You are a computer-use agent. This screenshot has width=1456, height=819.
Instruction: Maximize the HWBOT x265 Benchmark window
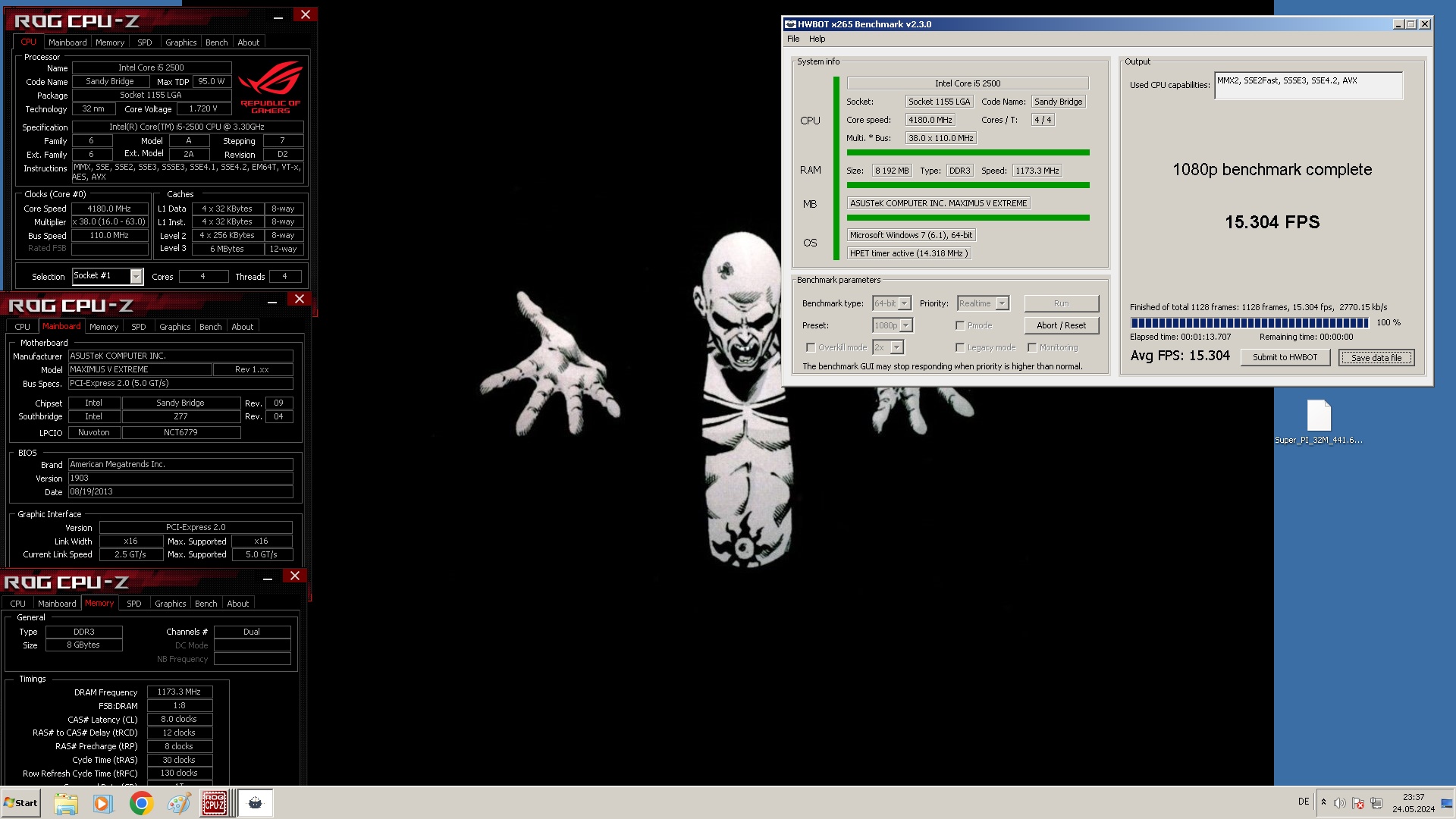(1411, 24)
